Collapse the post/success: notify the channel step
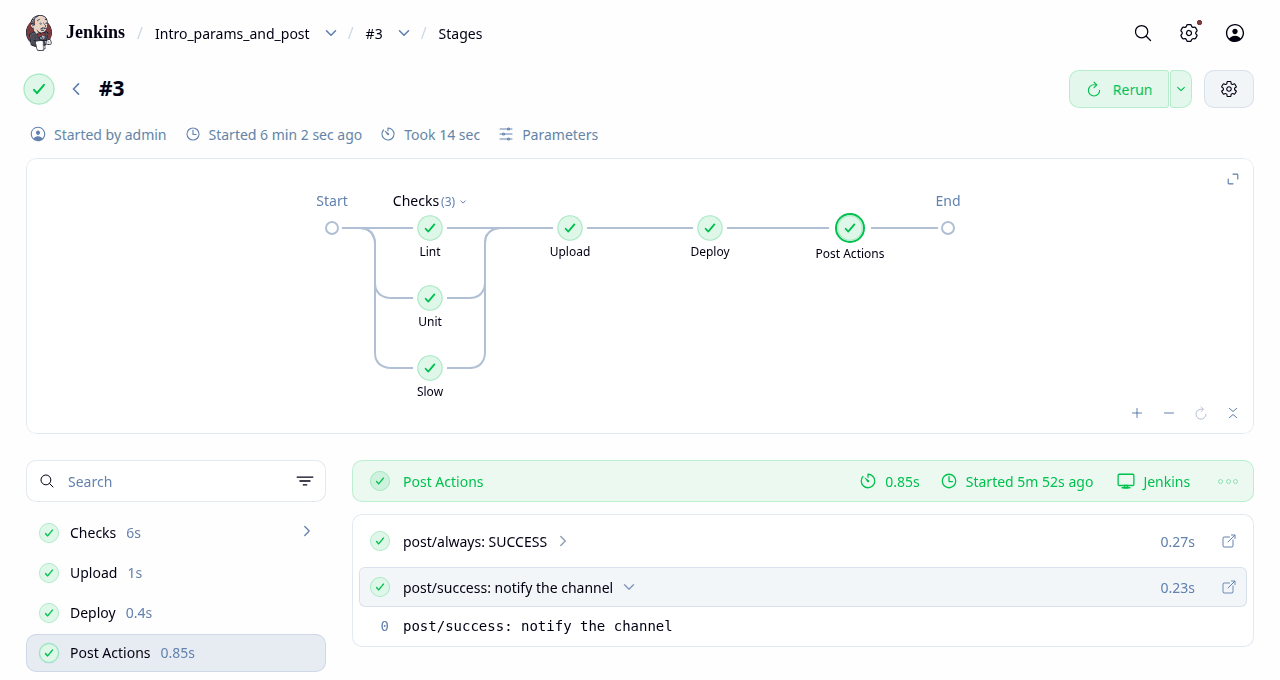This screenshot has width=1280, height=680. [629, 587]
